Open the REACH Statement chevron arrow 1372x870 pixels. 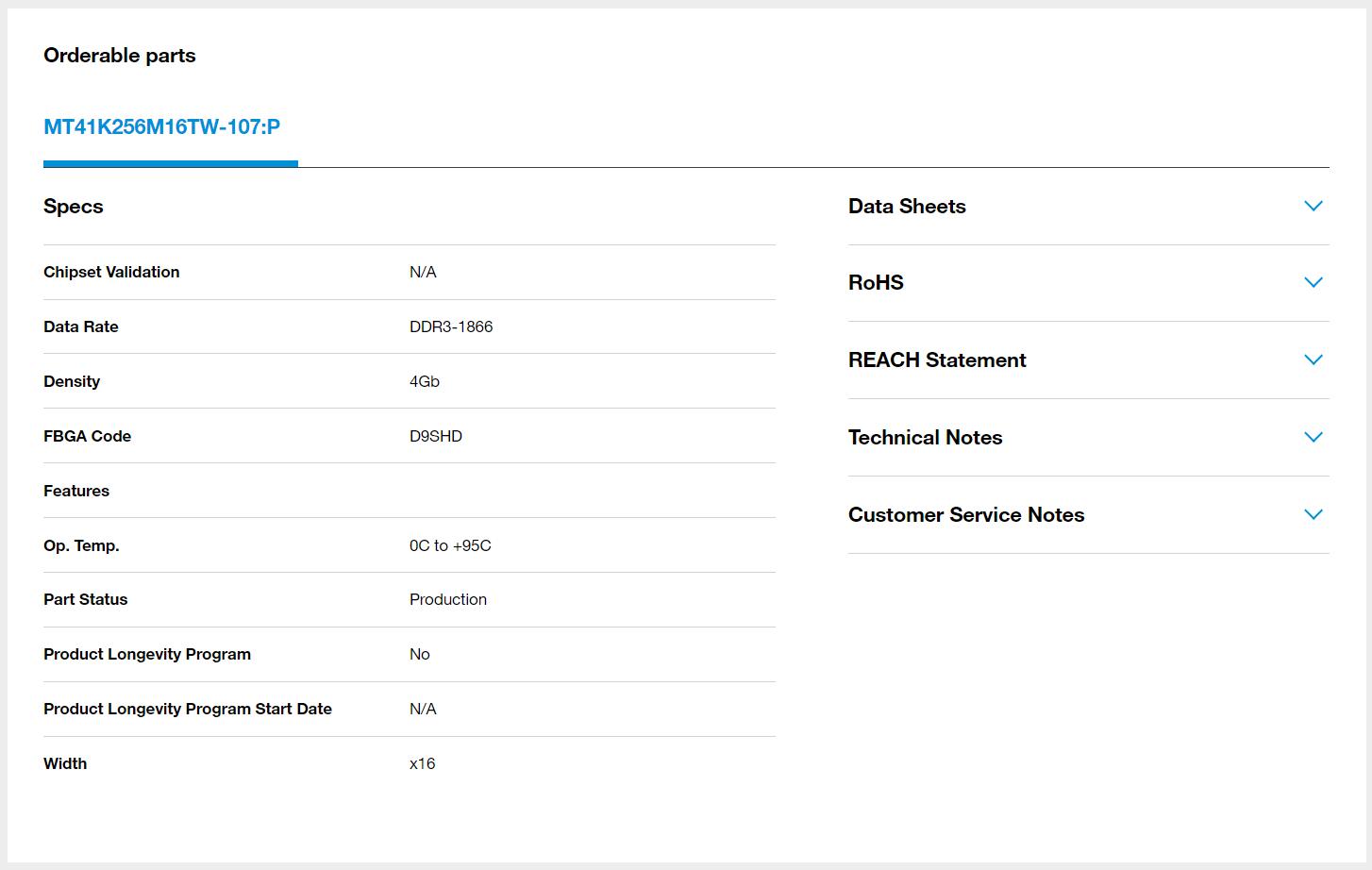1313,360
